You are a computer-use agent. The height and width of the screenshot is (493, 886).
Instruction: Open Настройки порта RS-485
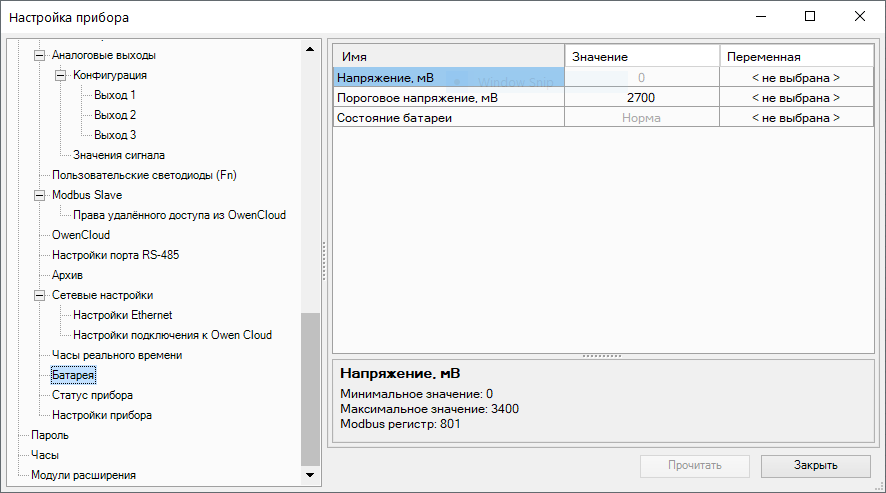115,255
